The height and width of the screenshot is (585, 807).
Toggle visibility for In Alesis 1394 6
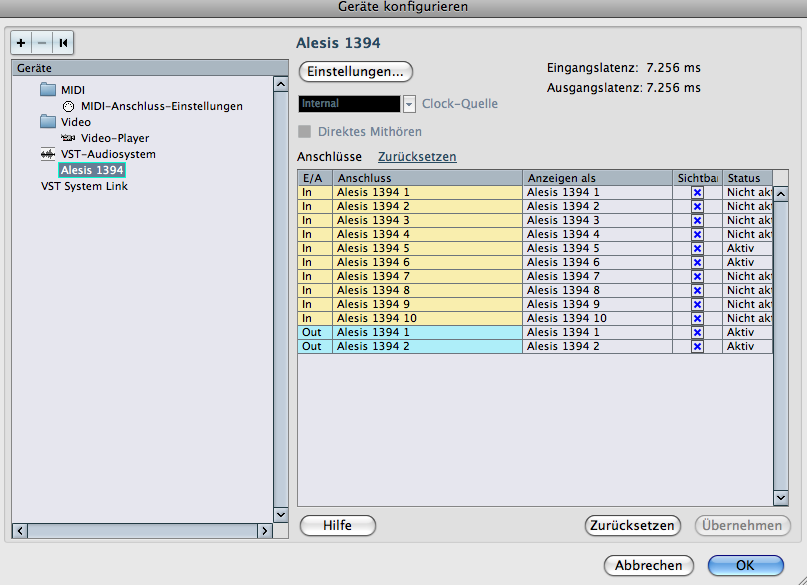[x=697, y=262]
